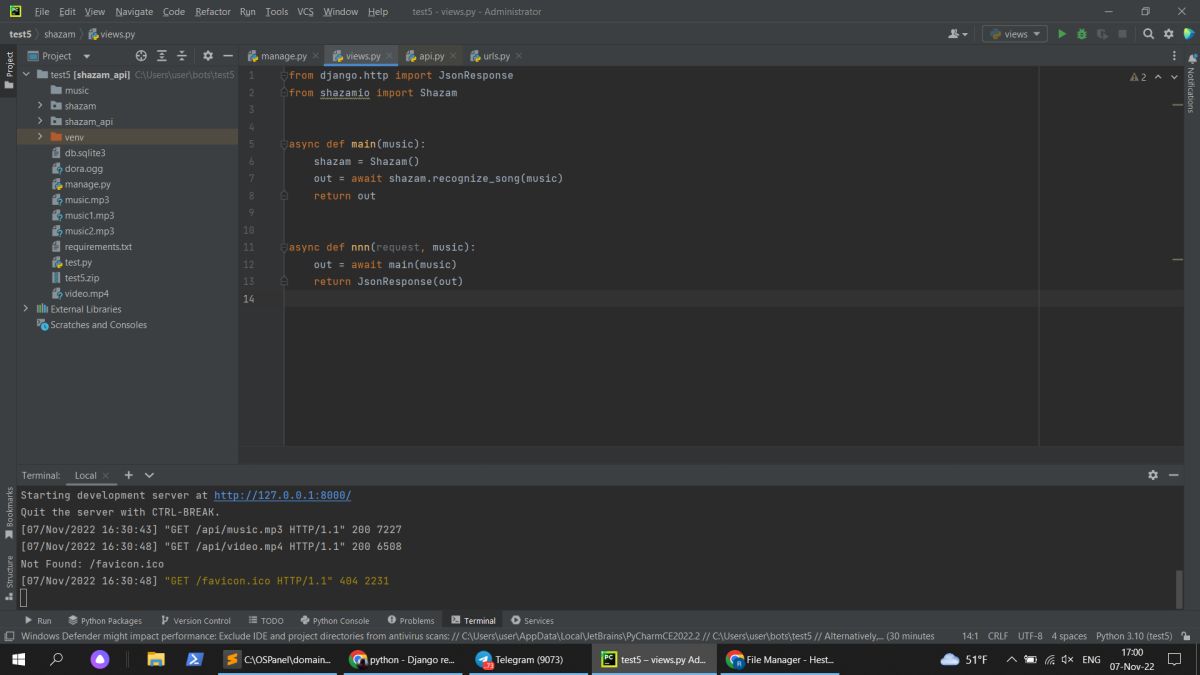Open http://127.0.0.1:8000/ link in terminal

(x=282, y=495)
